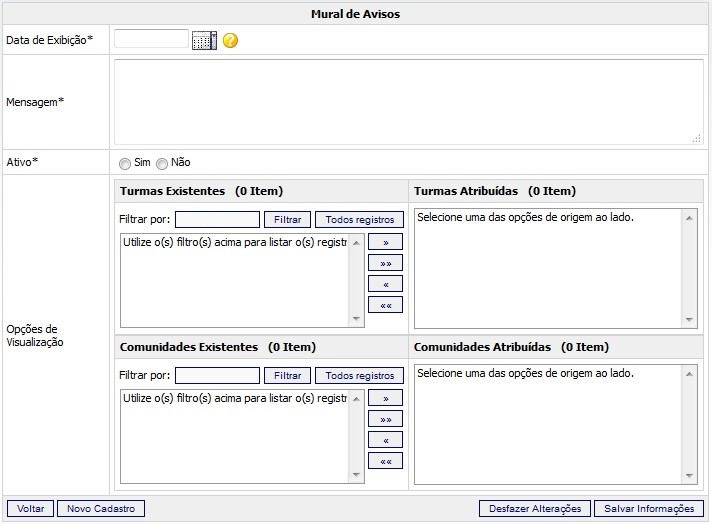Go back with the Voltar button
The image size is (712, 524).
30,509
